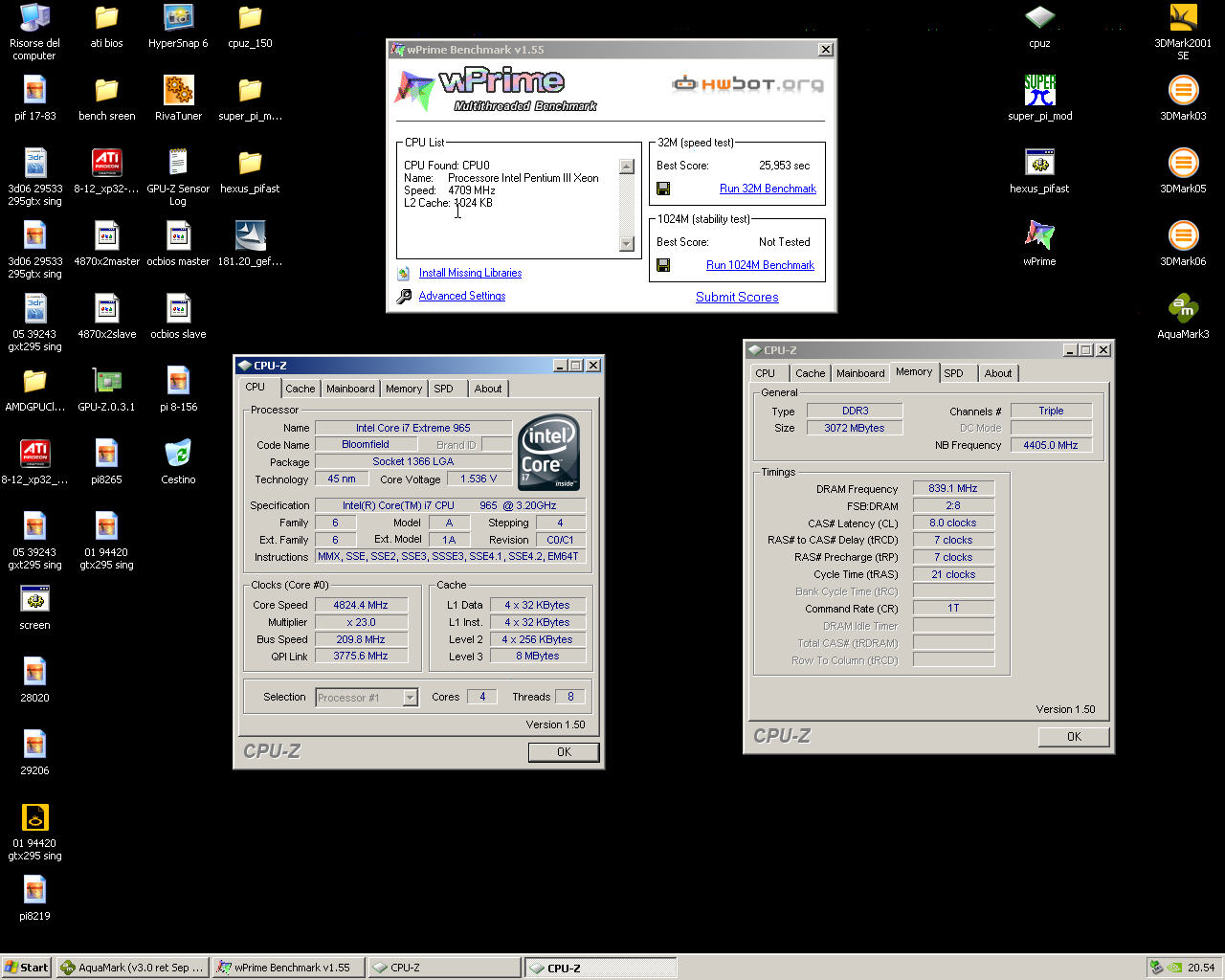Click OK in left CPU-Z window

pyautogui.click(x=564, y=752)
